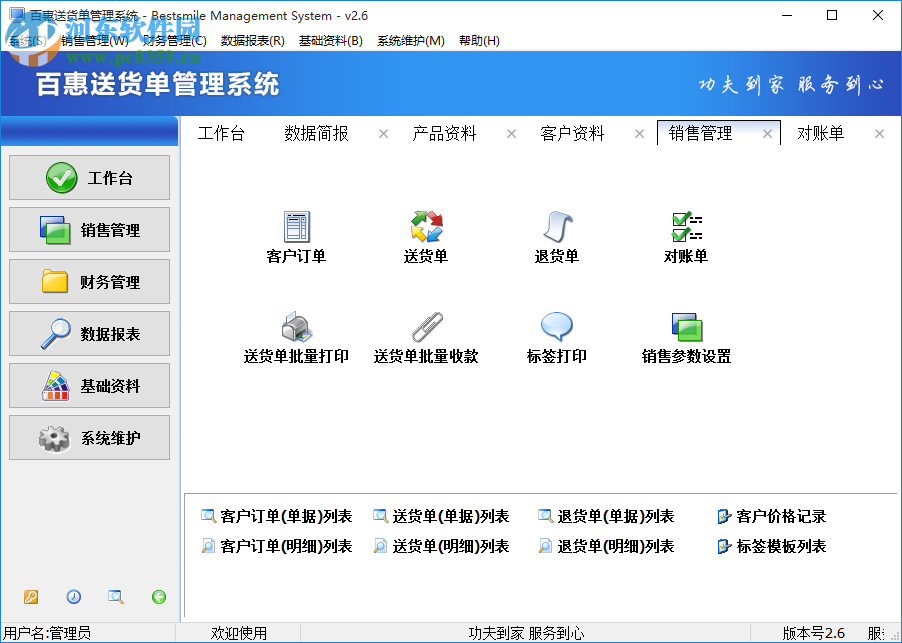Image resolution: width=902 pixels, height=643 pixels.
Task: Select 送货单批量收款 batch payment icon
Action: pos(427,332)
